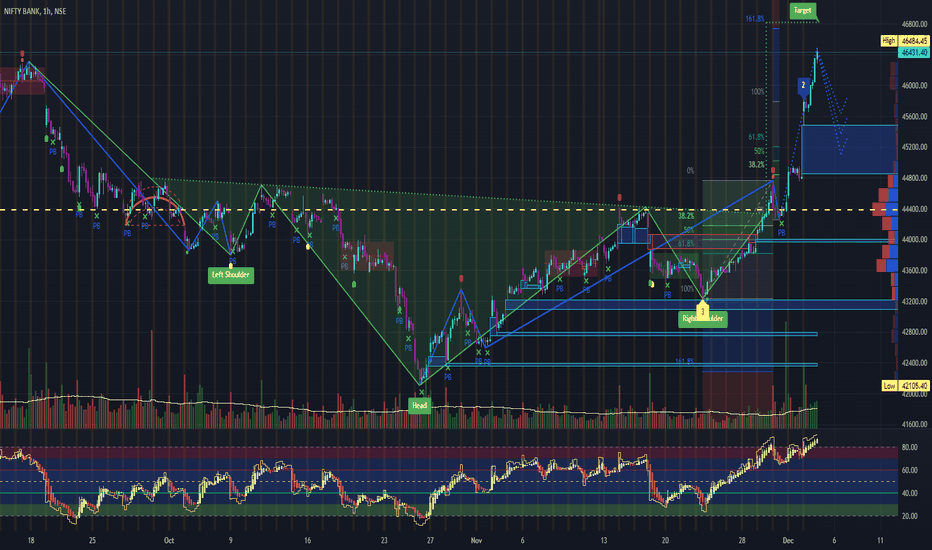
Task: Select the 161.8% Fibonacci label beside Target line
Action: (755, 19)
